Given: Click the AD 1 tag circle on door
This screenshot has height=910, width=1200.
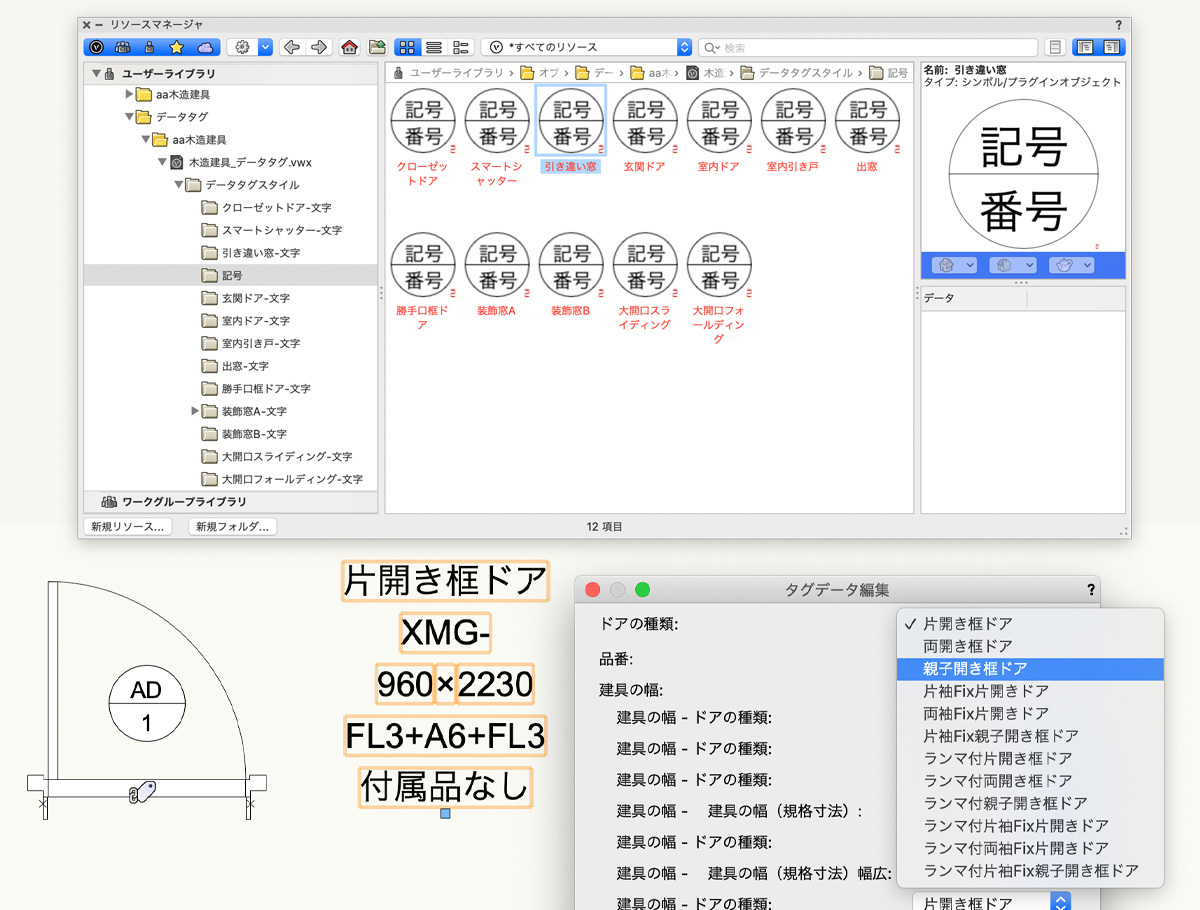Looking at the screenshot, I should tap(147, 706).
